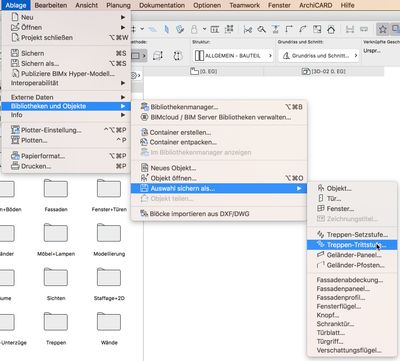Open the Ansicht menu

point(87,5)
